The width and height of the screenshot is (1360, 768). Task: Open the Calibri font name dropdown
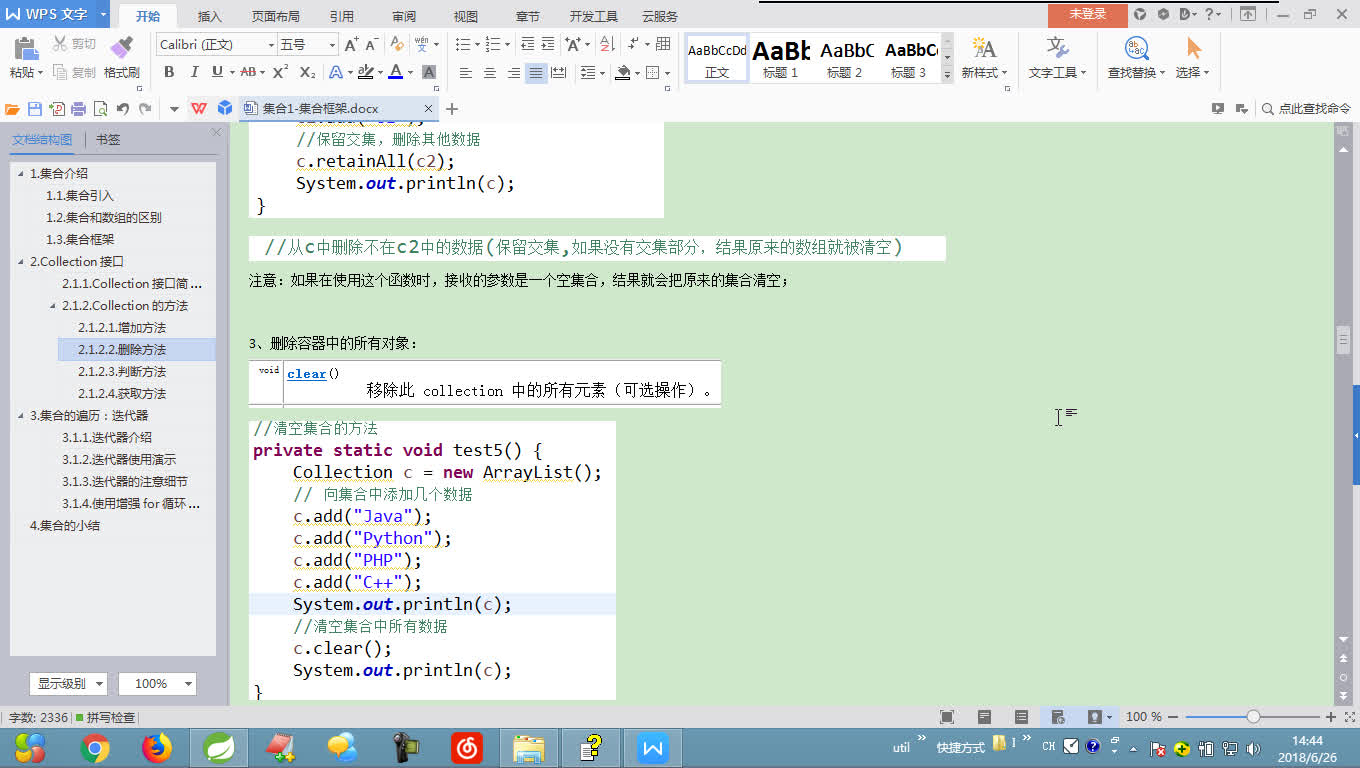270,45
